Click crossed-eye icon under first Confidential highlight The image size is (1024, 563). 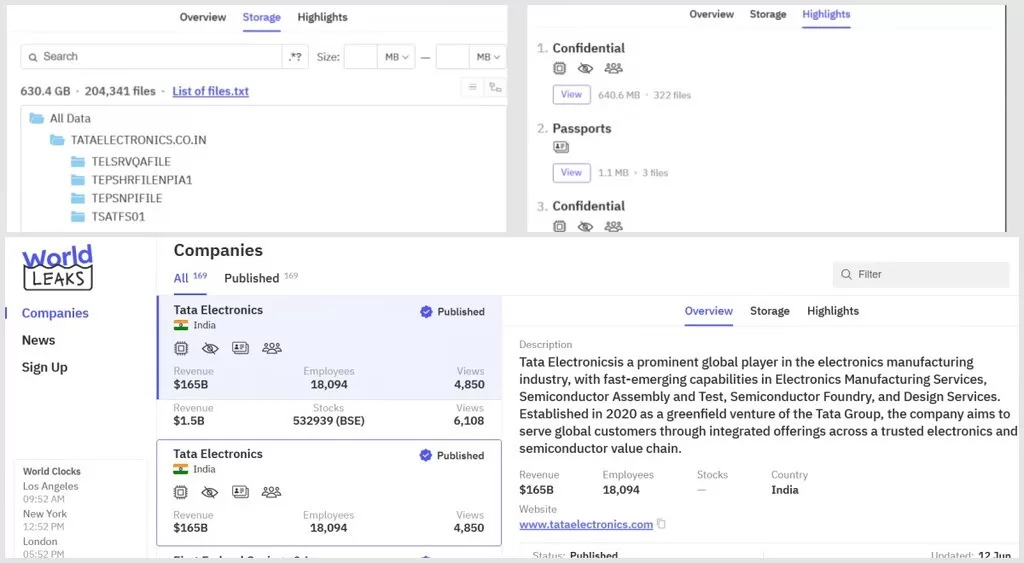tap(585, 68)
